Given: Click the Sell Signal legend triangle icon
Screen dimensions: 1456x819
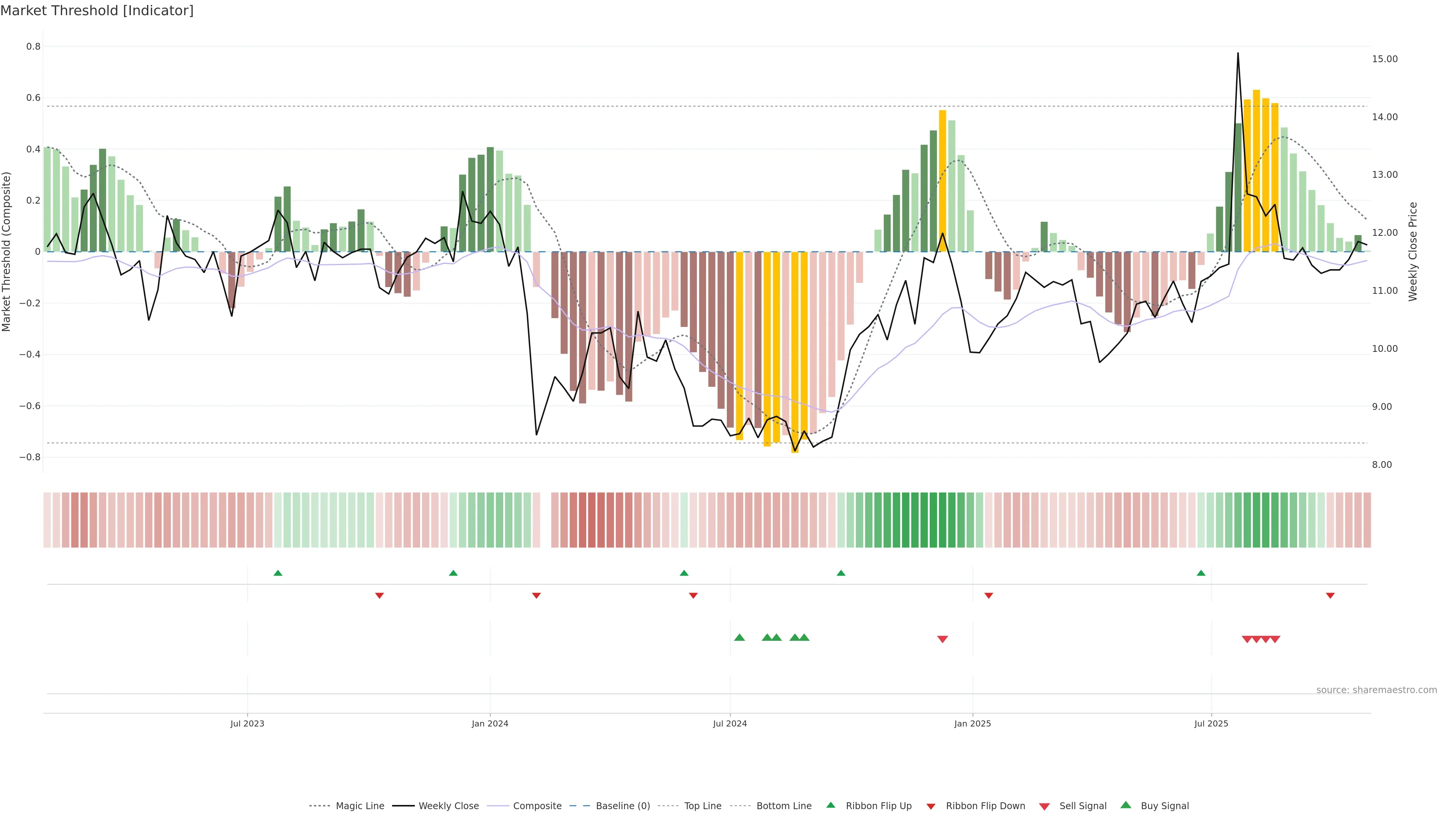Looking at the screenshot, I should [x=1045, y=806].
